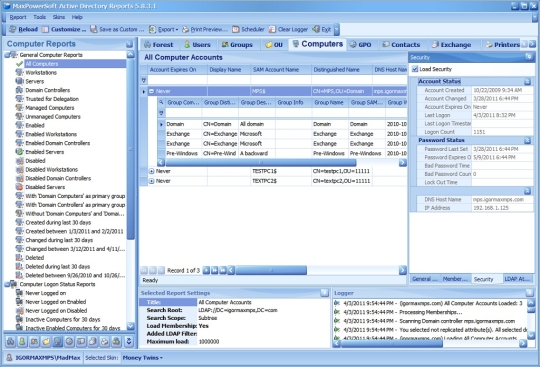Viewport: 540px width, 367px height.
Task: Open the LDAP At... tab in details pane
Action: pyautogui.click(x=517, y=279)
